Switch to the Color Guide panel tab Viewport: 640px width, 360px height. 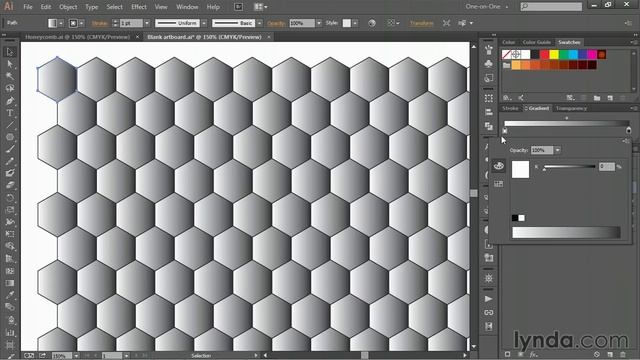(536, 42)
